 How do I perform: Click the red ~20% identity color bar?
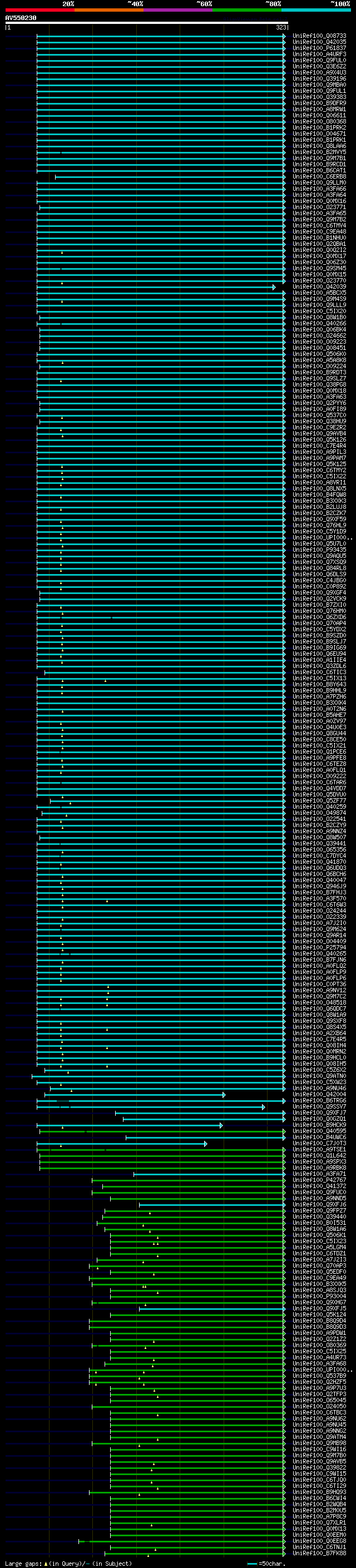[39, 10]
